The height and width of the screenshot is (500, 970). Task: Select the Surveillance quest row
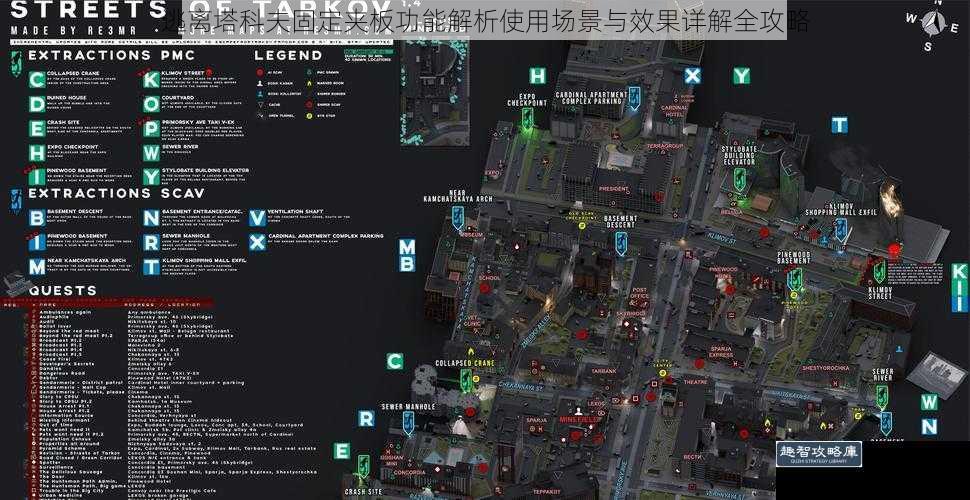pos(114,467)
